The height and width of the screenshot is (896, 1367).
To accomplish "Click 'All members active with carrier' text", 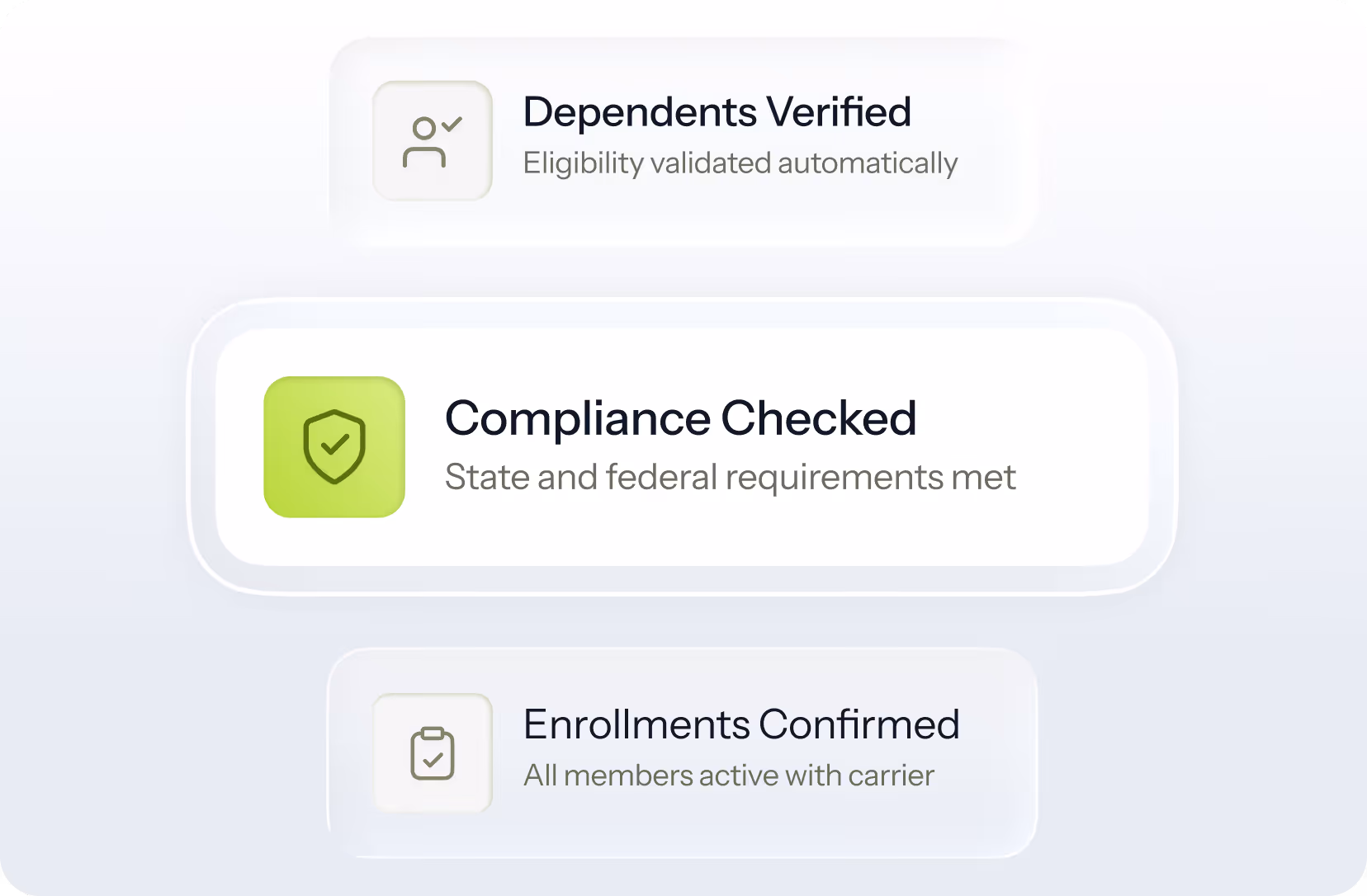I will pyautogui.click(x=729, y=776).
